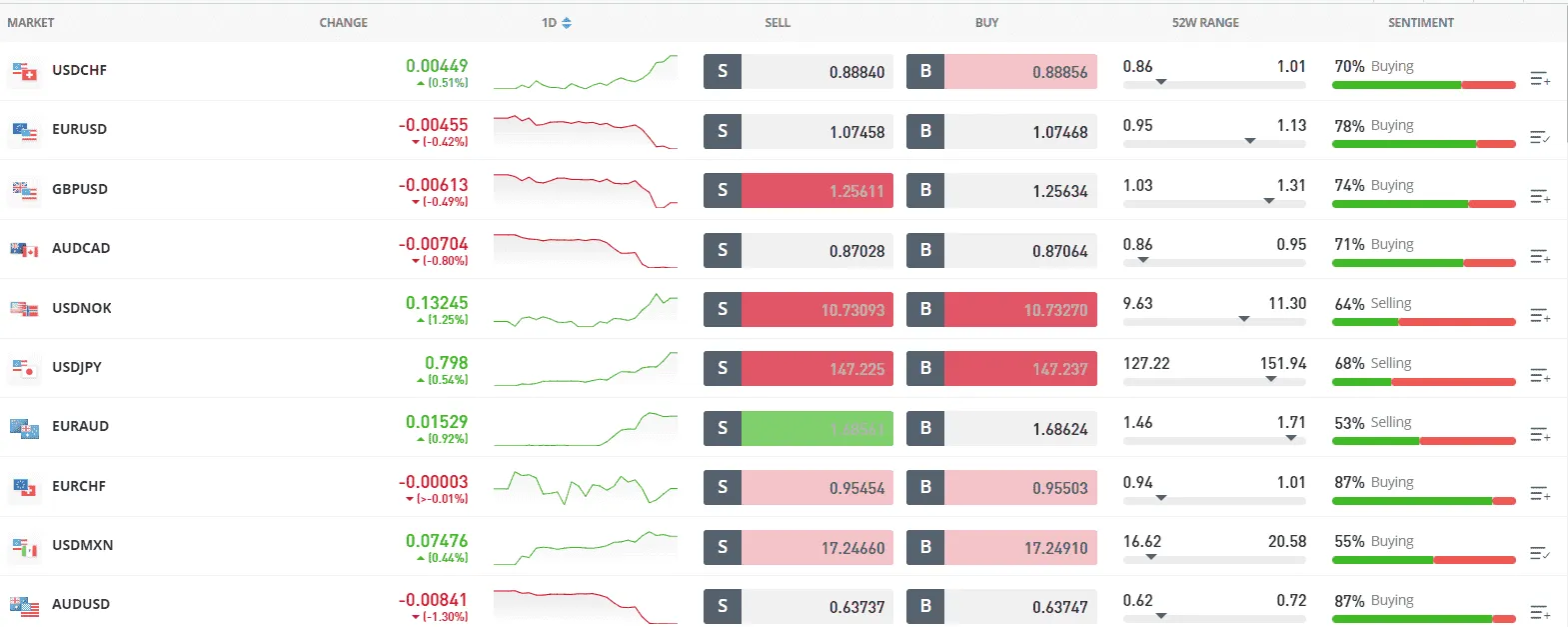This screenshot has height=627, width=1568.
Task: Add USDNOK to watchlist
Action: pyautogui.click(x=1540, y=316)
